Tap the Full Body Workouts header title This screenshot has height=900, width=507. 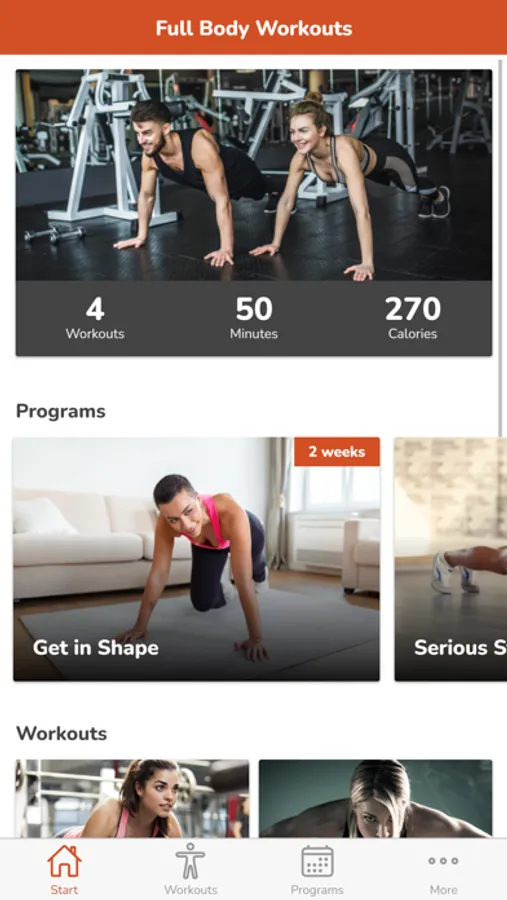click(x=254, y=28)
